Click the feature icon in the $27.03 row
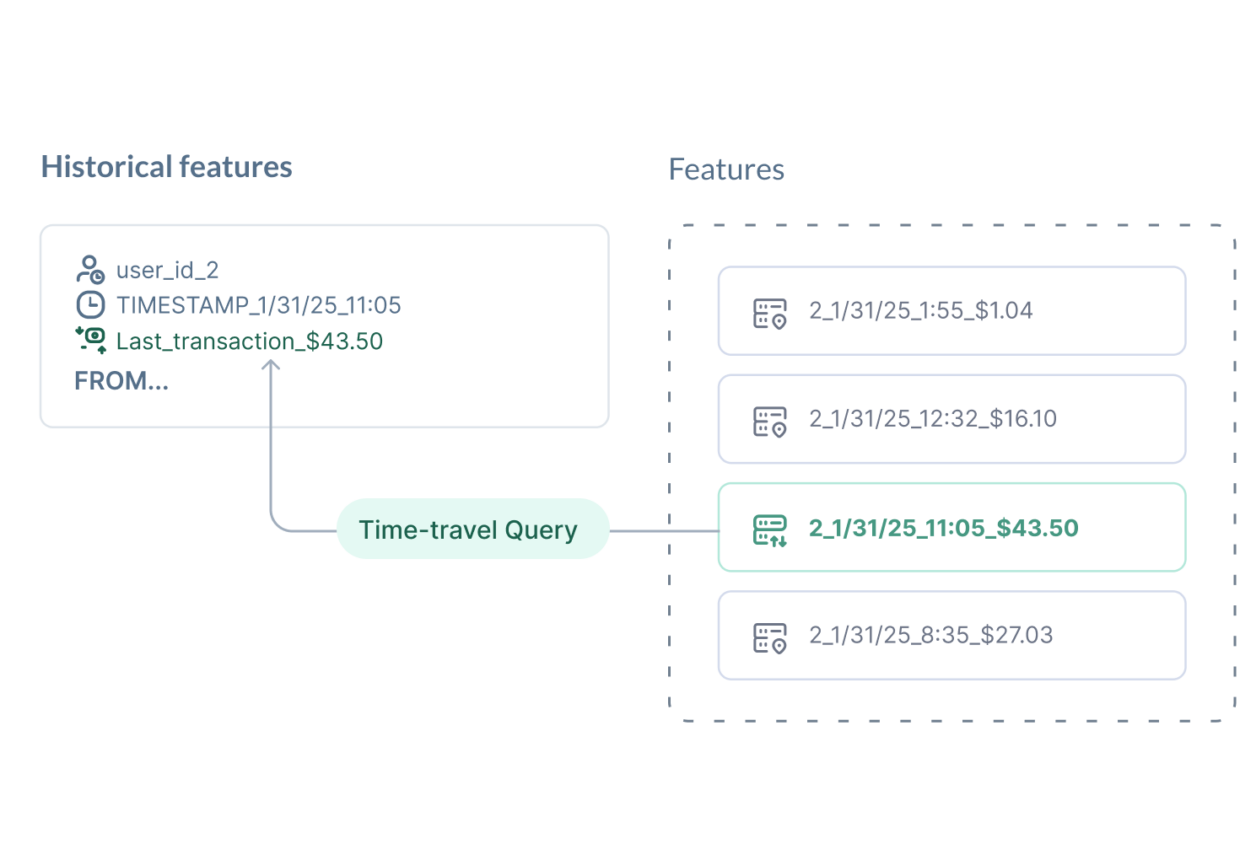 tap(769, 637)
